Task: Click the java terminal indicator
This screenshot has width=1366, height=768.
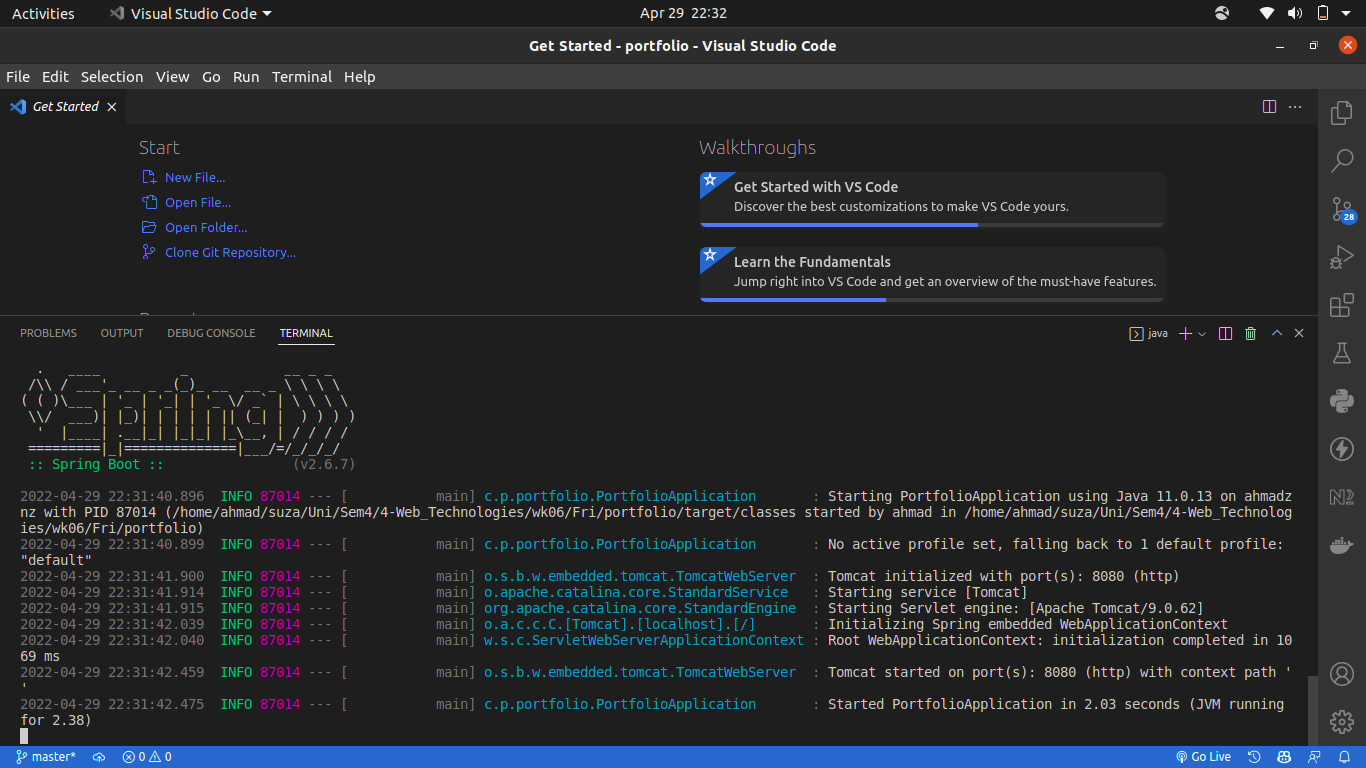Action: pyautogui.click(x=1148, y=333)
